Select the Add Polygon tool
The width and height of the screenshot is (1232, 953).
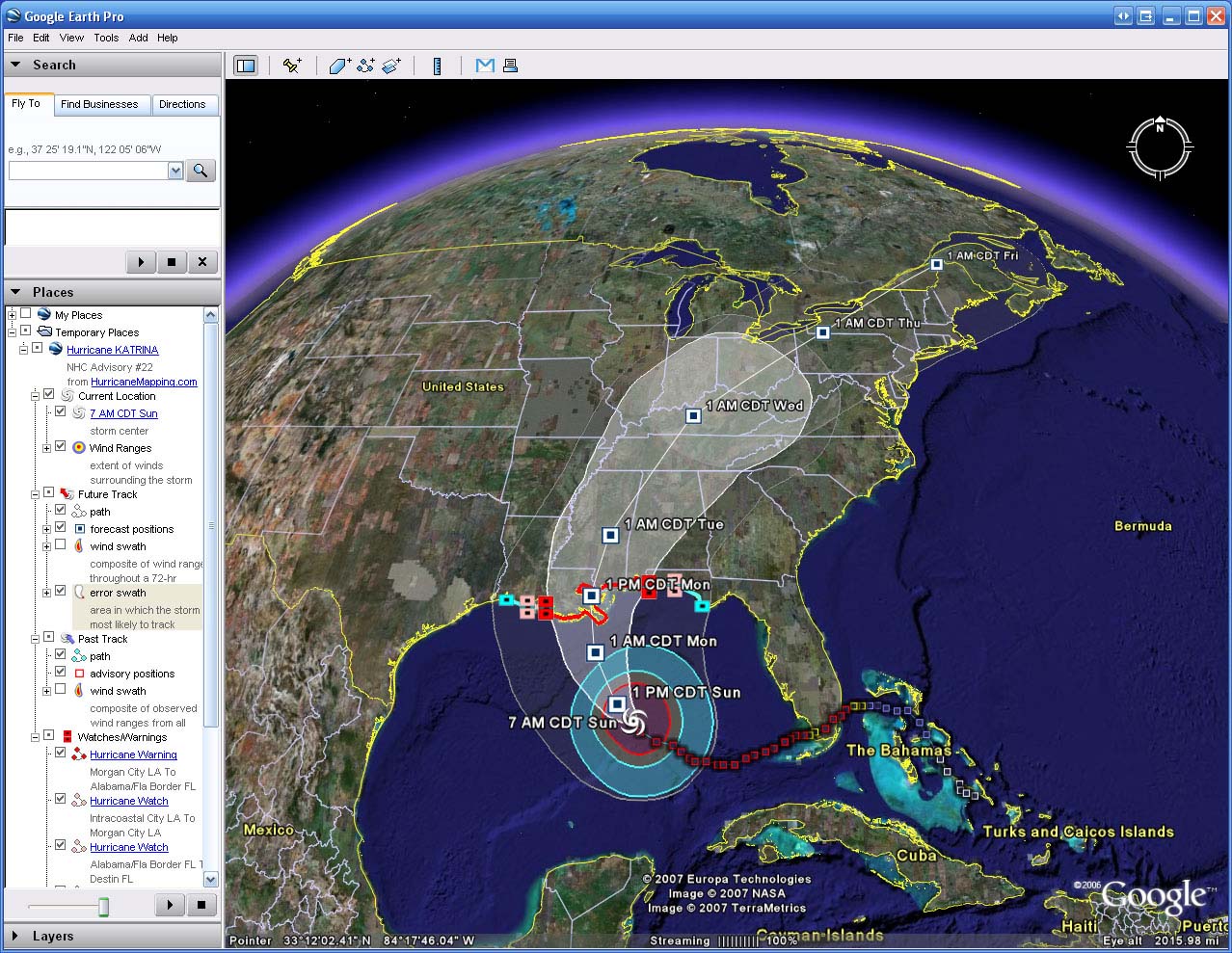pos(339,66)
